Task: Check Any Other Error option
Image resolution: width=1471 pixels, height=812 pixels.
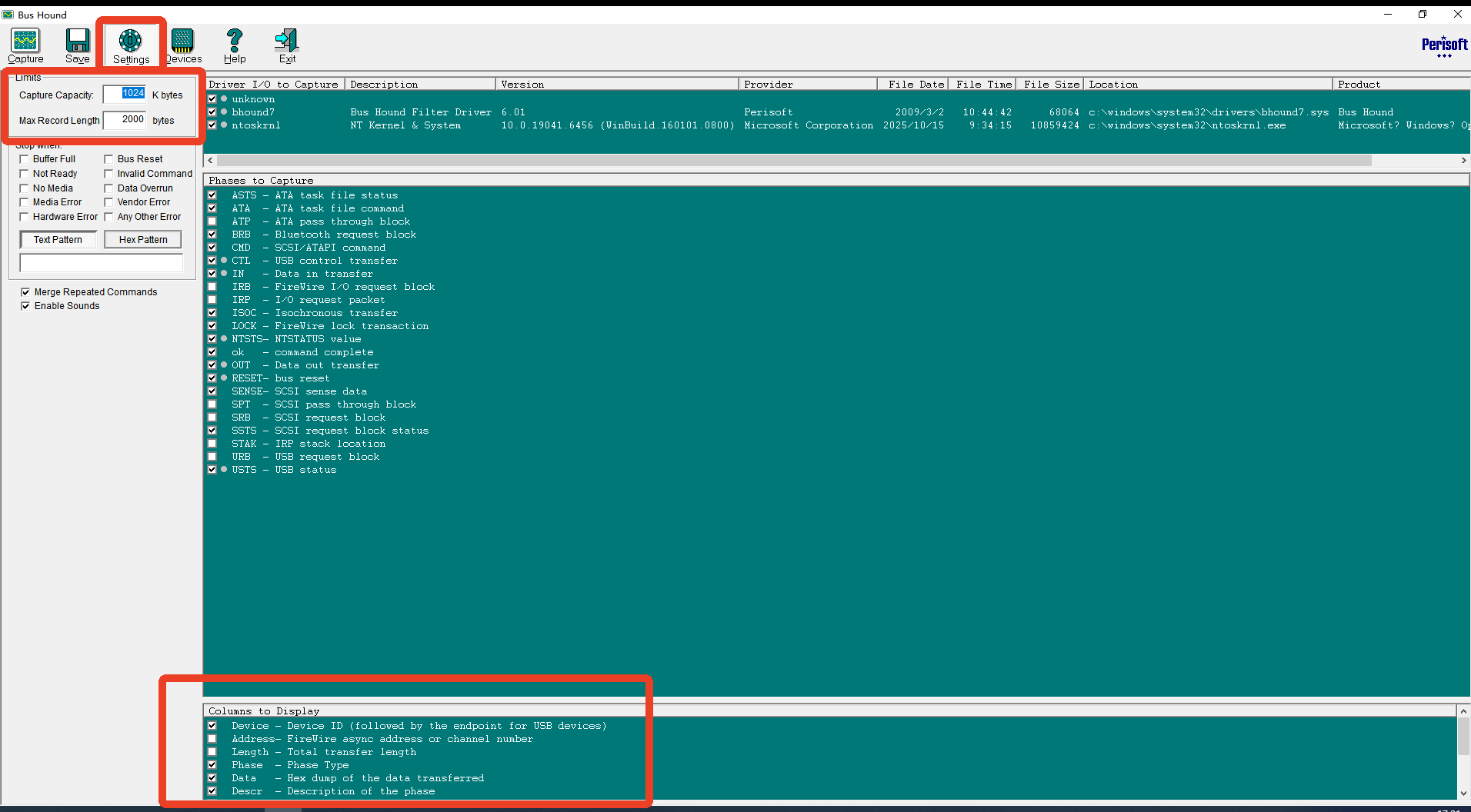Action: [x=108, y=217]
